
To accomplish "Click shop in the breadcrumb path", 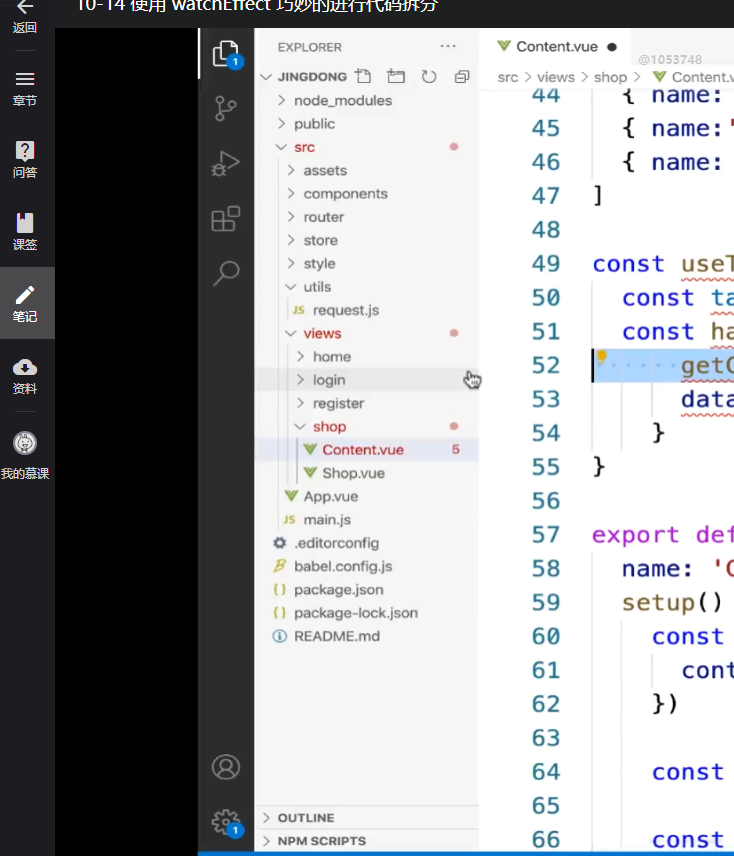I will pyautogui.click(x=610, y=77).
